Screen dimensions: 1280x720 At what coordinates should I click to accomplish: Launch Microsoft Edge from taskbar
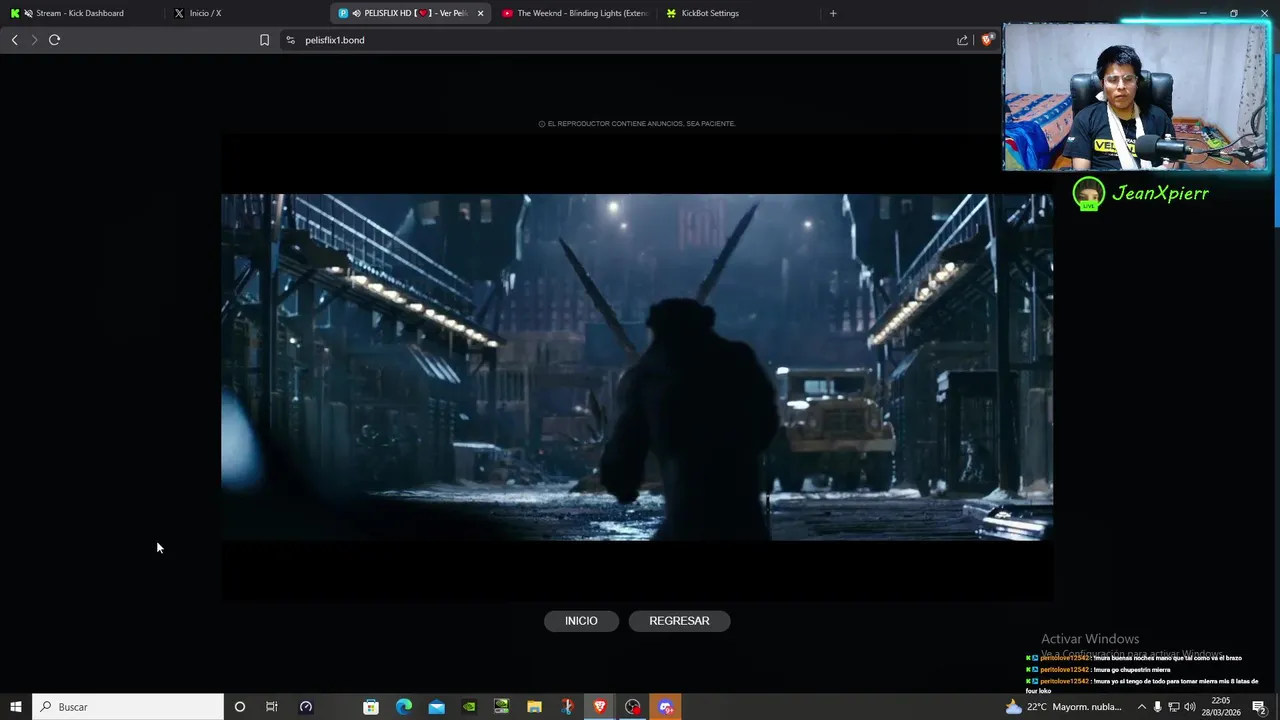point(404,707)
